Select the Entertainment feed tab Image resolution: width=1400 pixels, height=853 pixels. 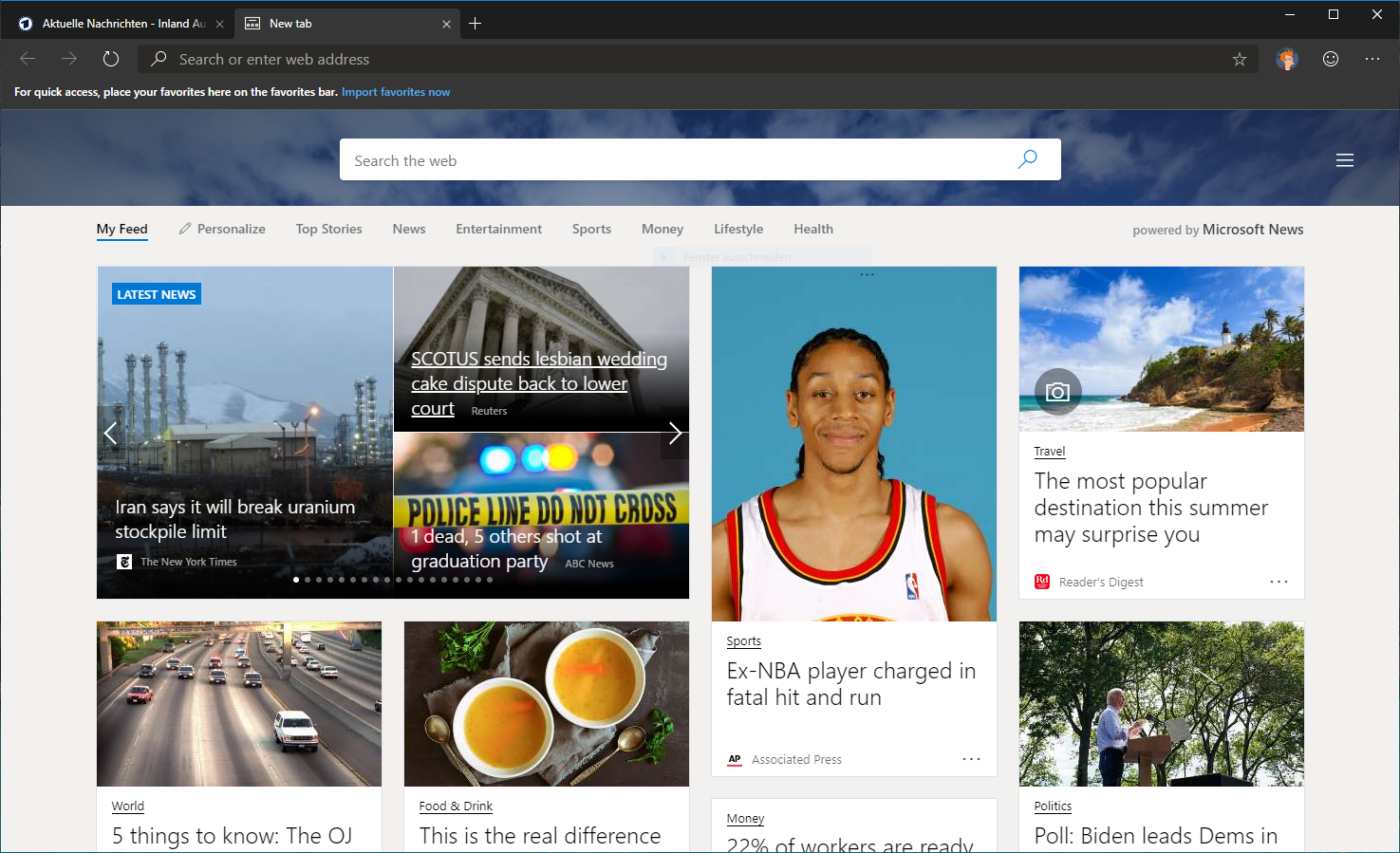coord(498,229)
